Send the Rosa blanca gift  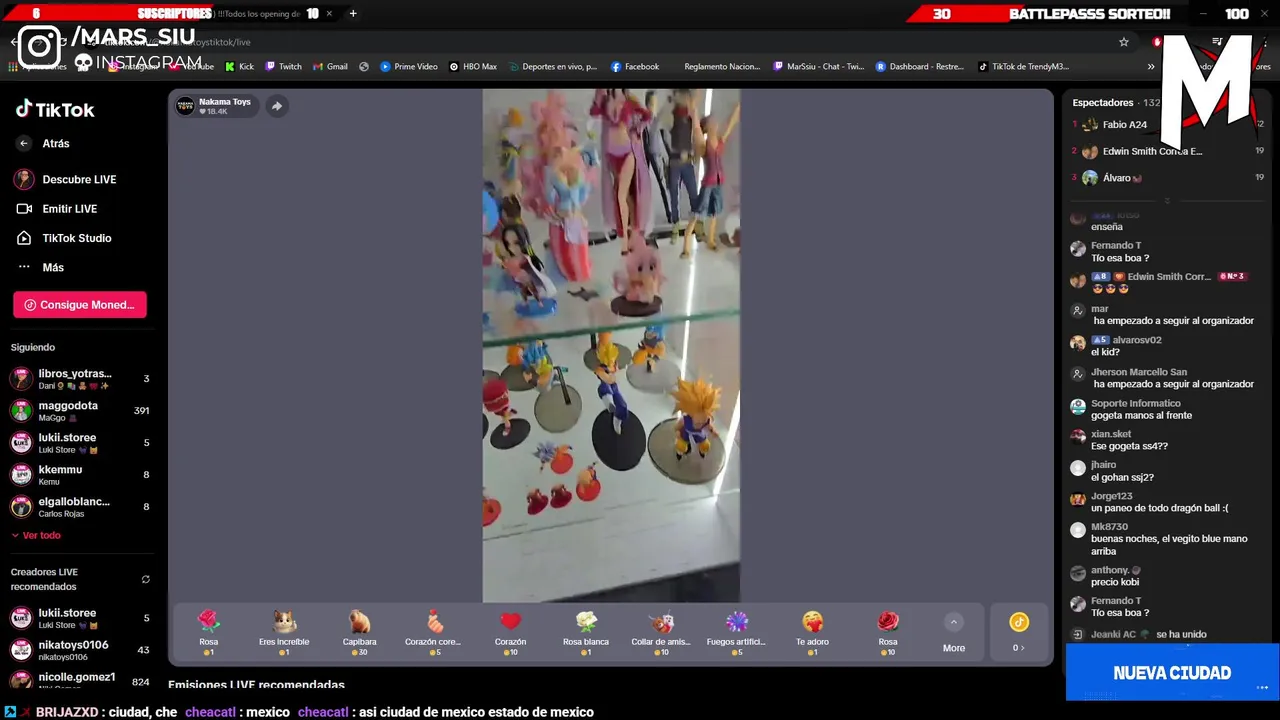tap(586, 633)
